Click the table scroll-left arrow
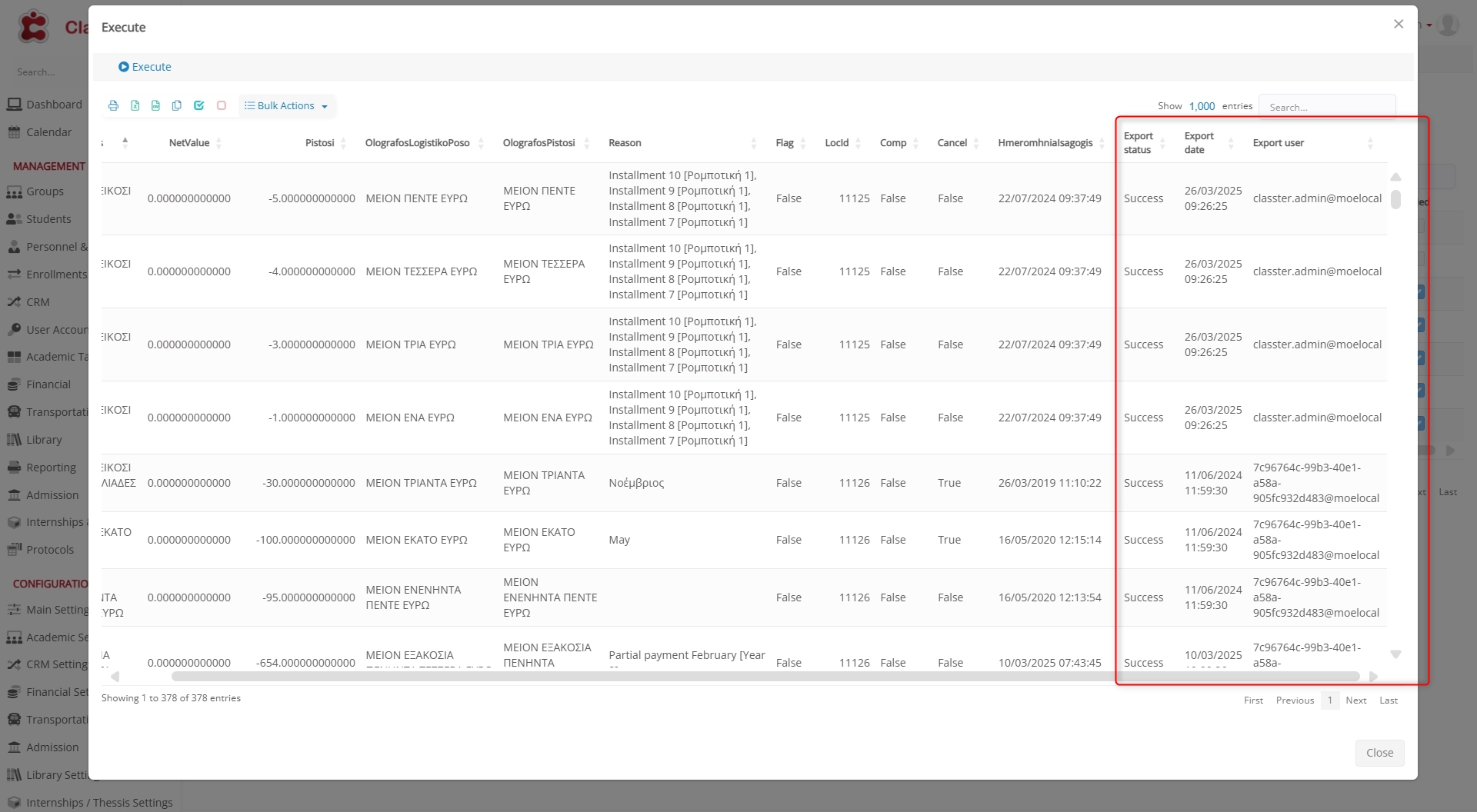 [x=115, y=677]
